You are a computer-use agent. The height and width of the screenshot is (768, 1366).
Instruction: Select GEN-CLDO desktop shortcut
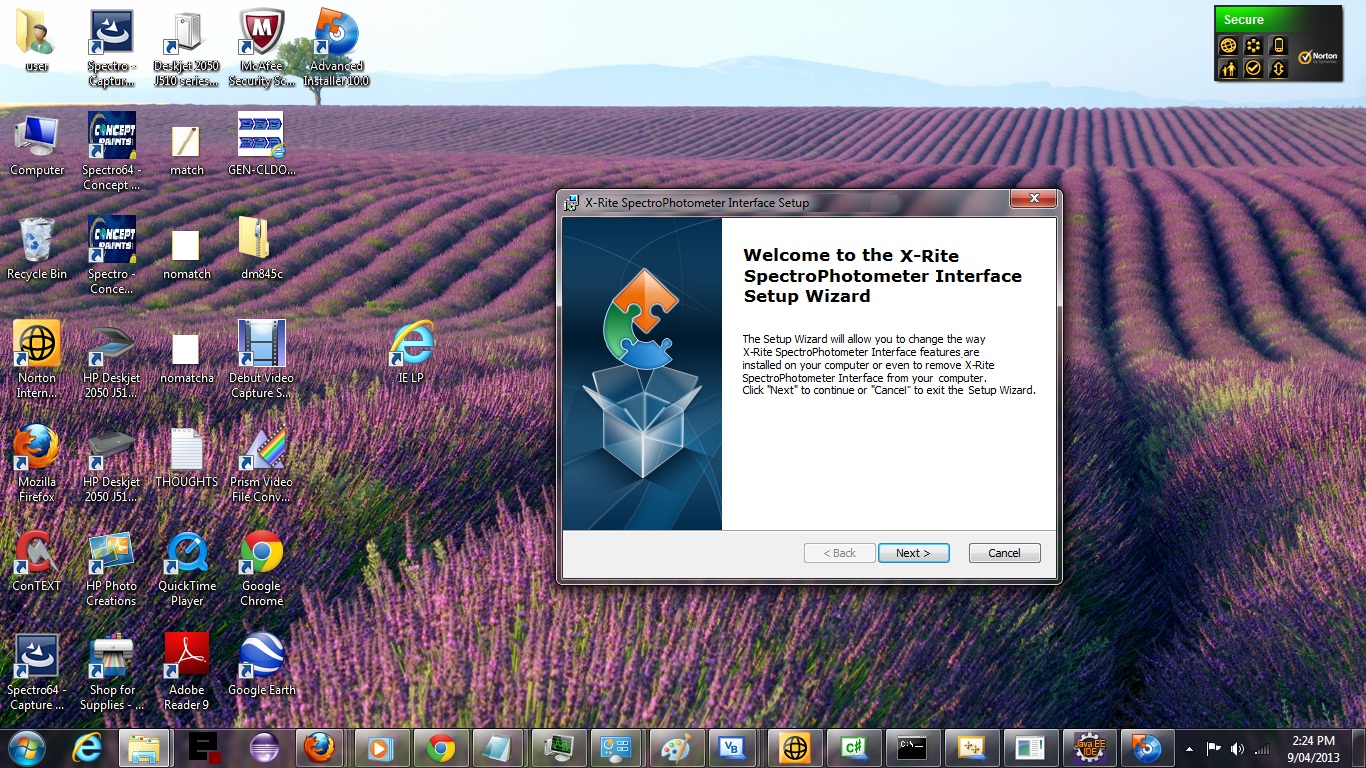(x=261, y=143)
